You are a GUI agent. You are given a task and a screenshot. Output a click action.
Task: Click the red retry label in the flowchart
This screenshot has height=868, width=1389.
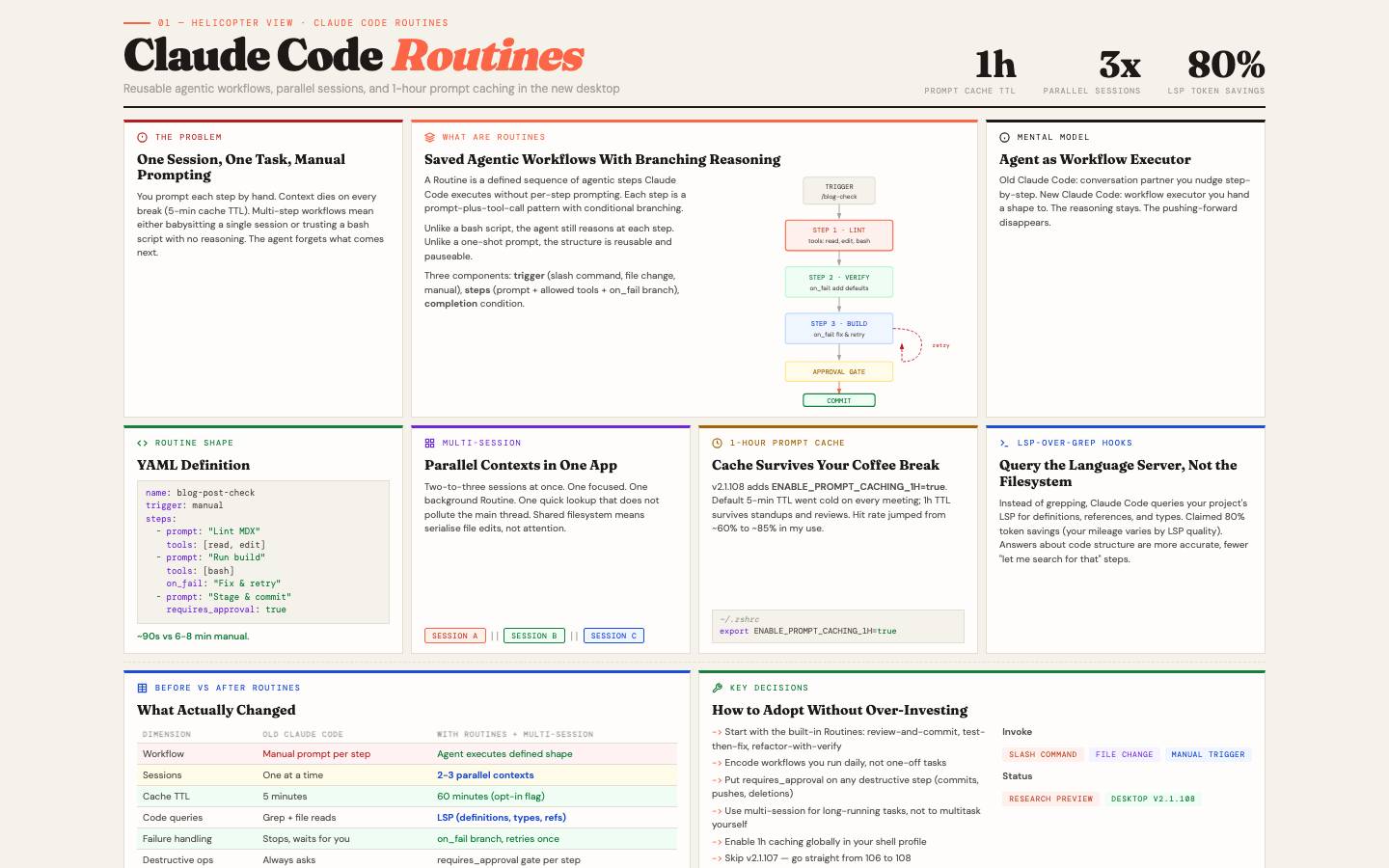[x=940, y=345]
